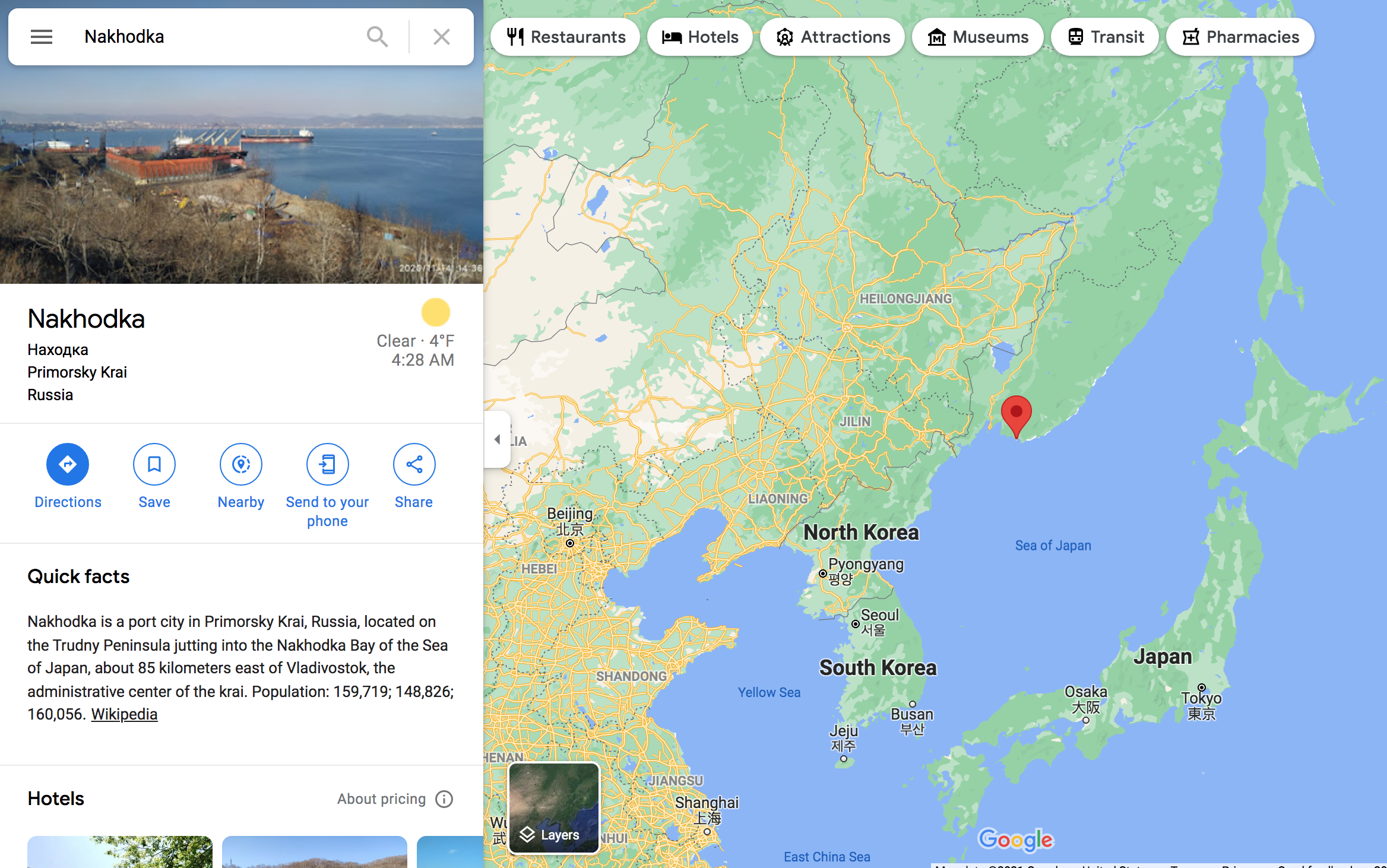Click the Japan country label
1387x868 pixels.
tap(1162, 657)
